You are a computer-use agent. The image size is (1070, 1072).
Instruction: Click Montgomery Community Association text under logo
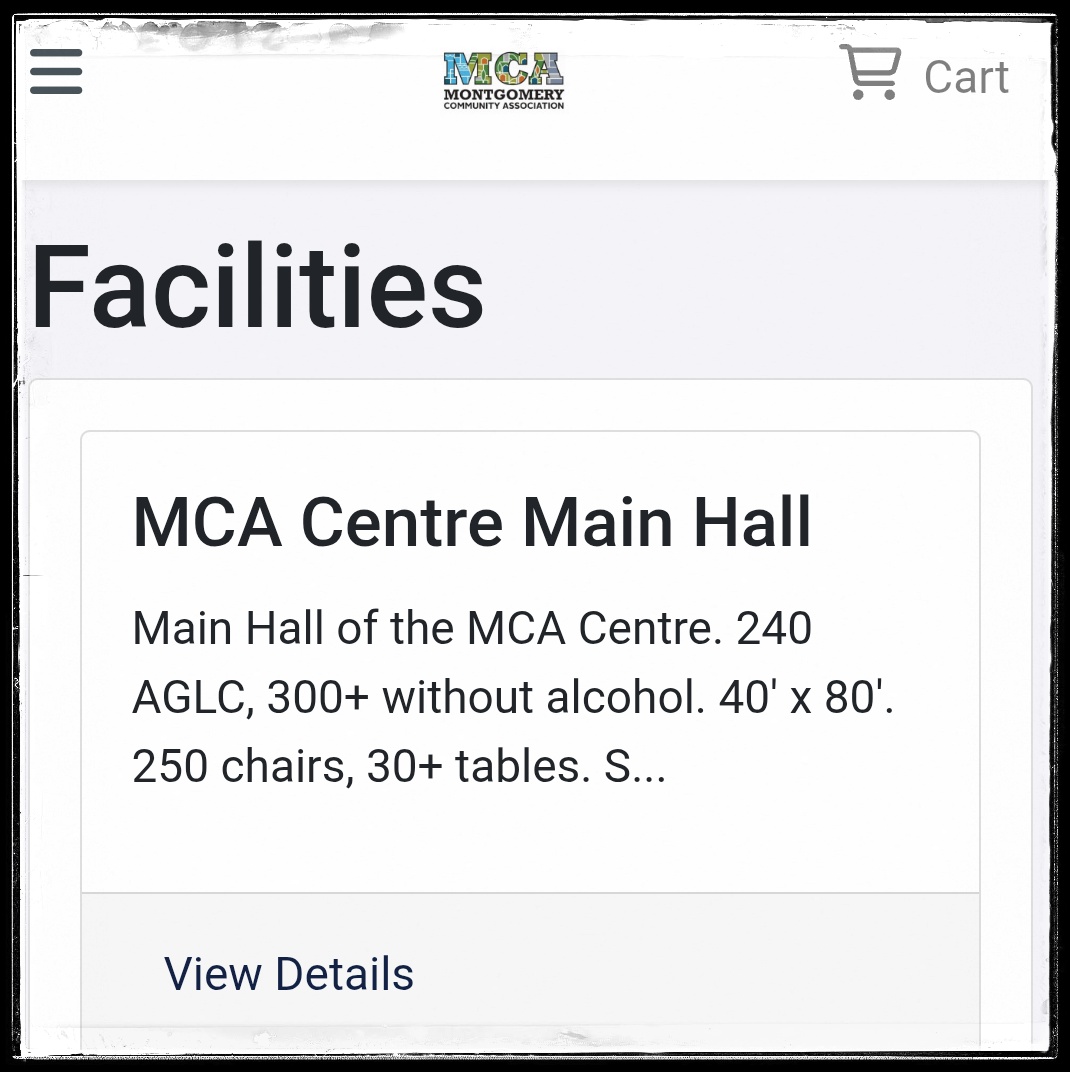503,98
